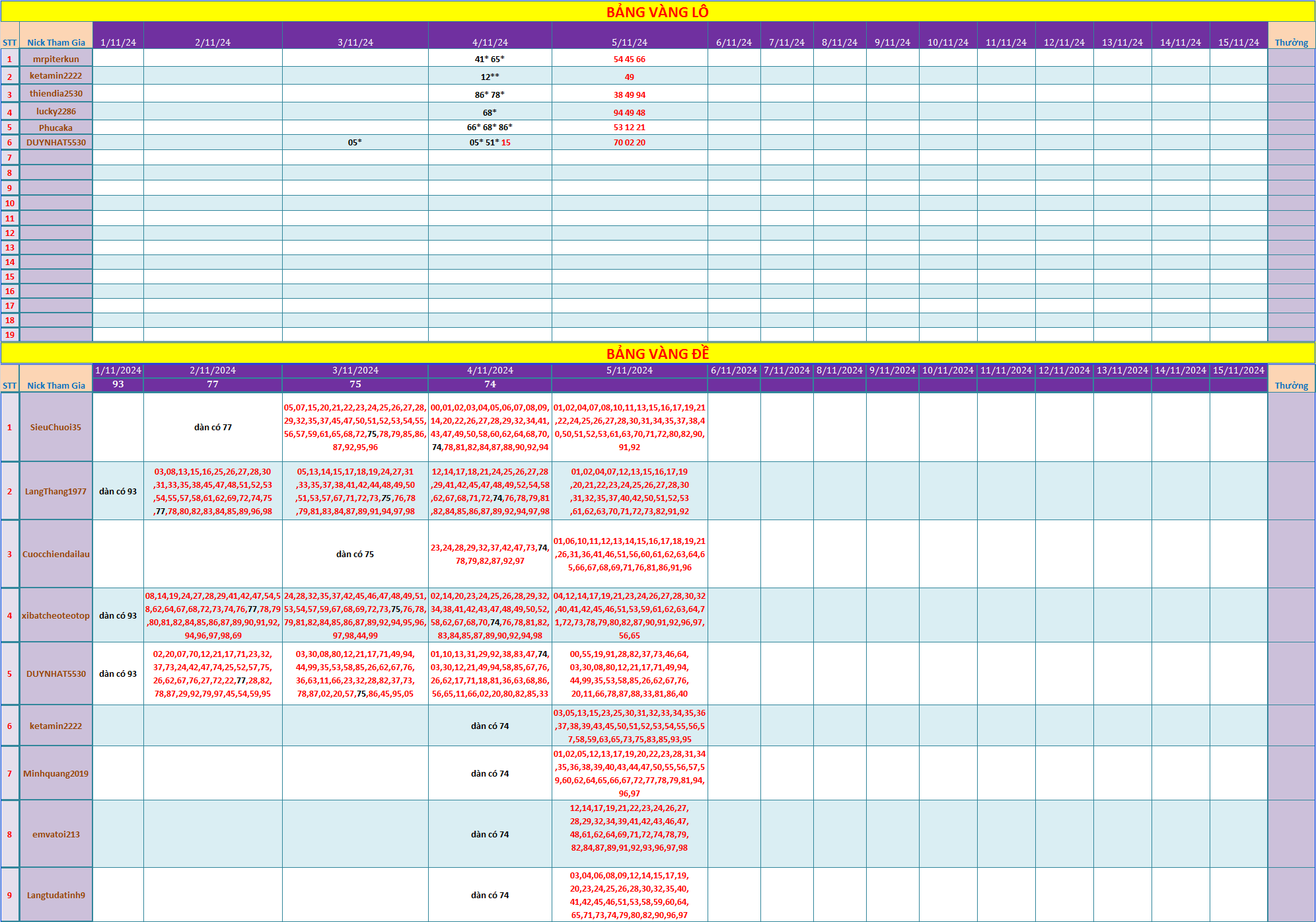Select the xibatcheoteotop nickname cell
This screenshot has width=1316, height=922.
point(56,616)
